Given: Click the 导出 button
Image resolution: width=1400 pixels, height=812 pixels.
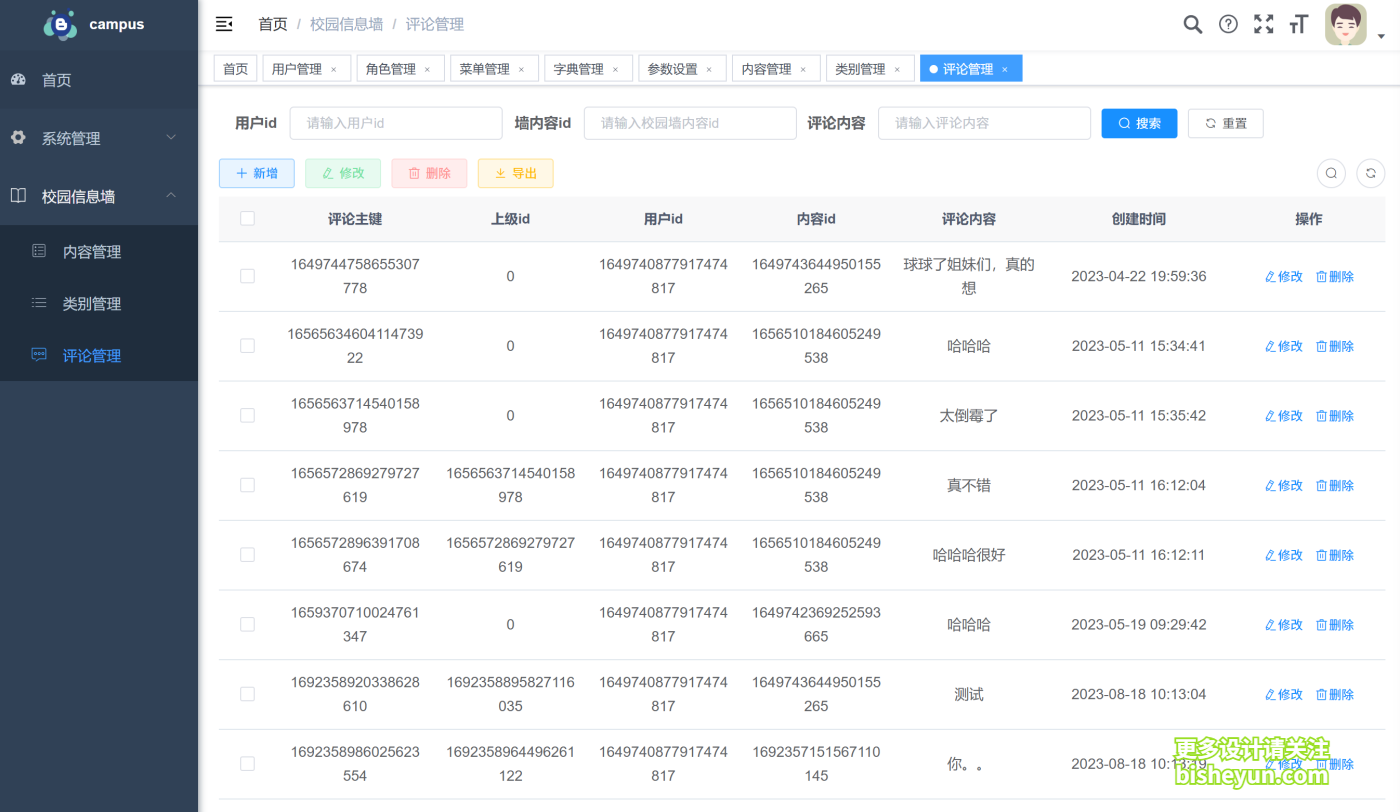Looking at the screenshot, I should pos(515,173).
